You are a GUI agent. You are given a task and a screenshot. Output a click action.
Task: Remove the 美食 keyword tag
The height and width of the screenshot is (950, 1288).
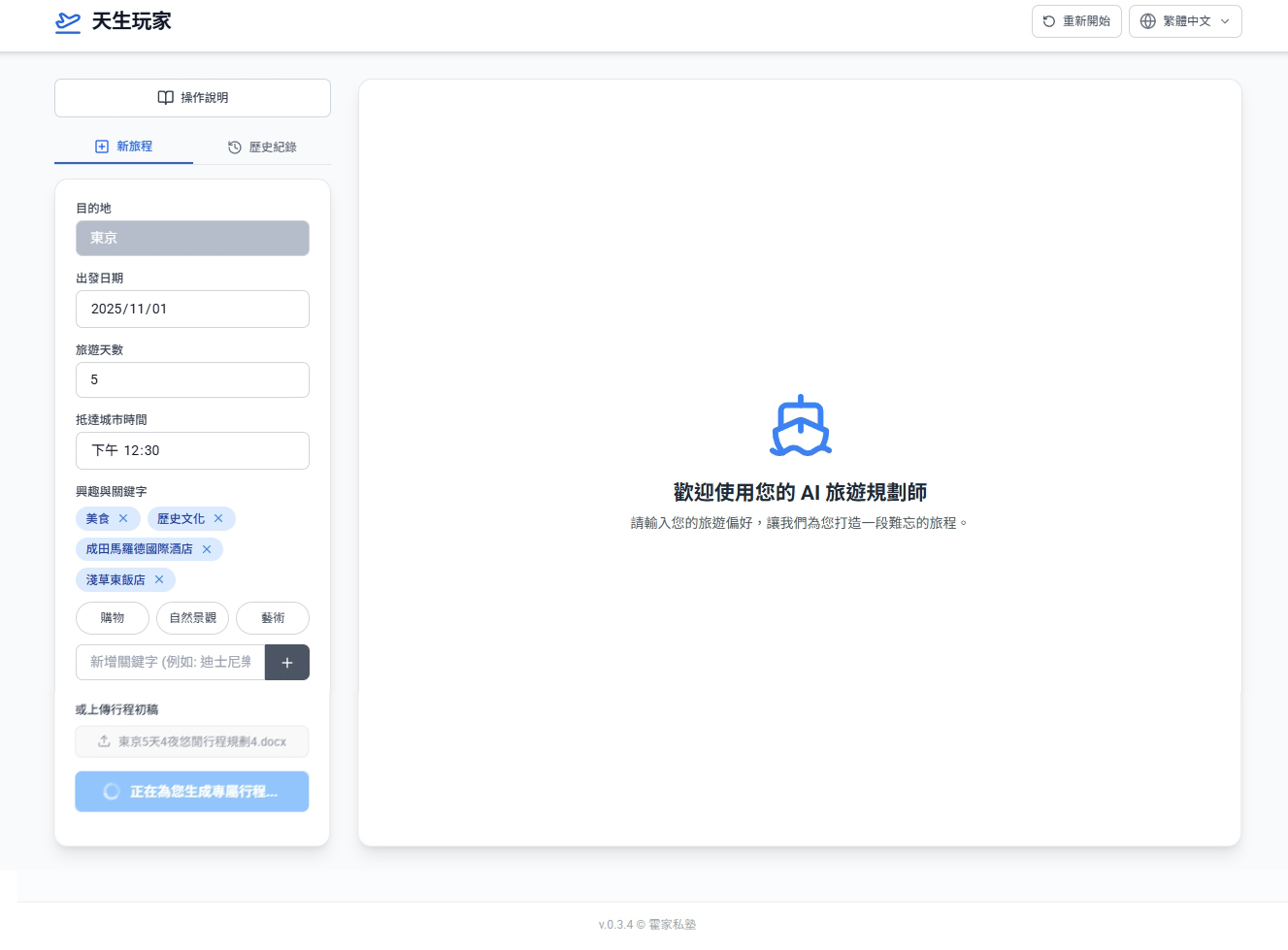point(123,519)
